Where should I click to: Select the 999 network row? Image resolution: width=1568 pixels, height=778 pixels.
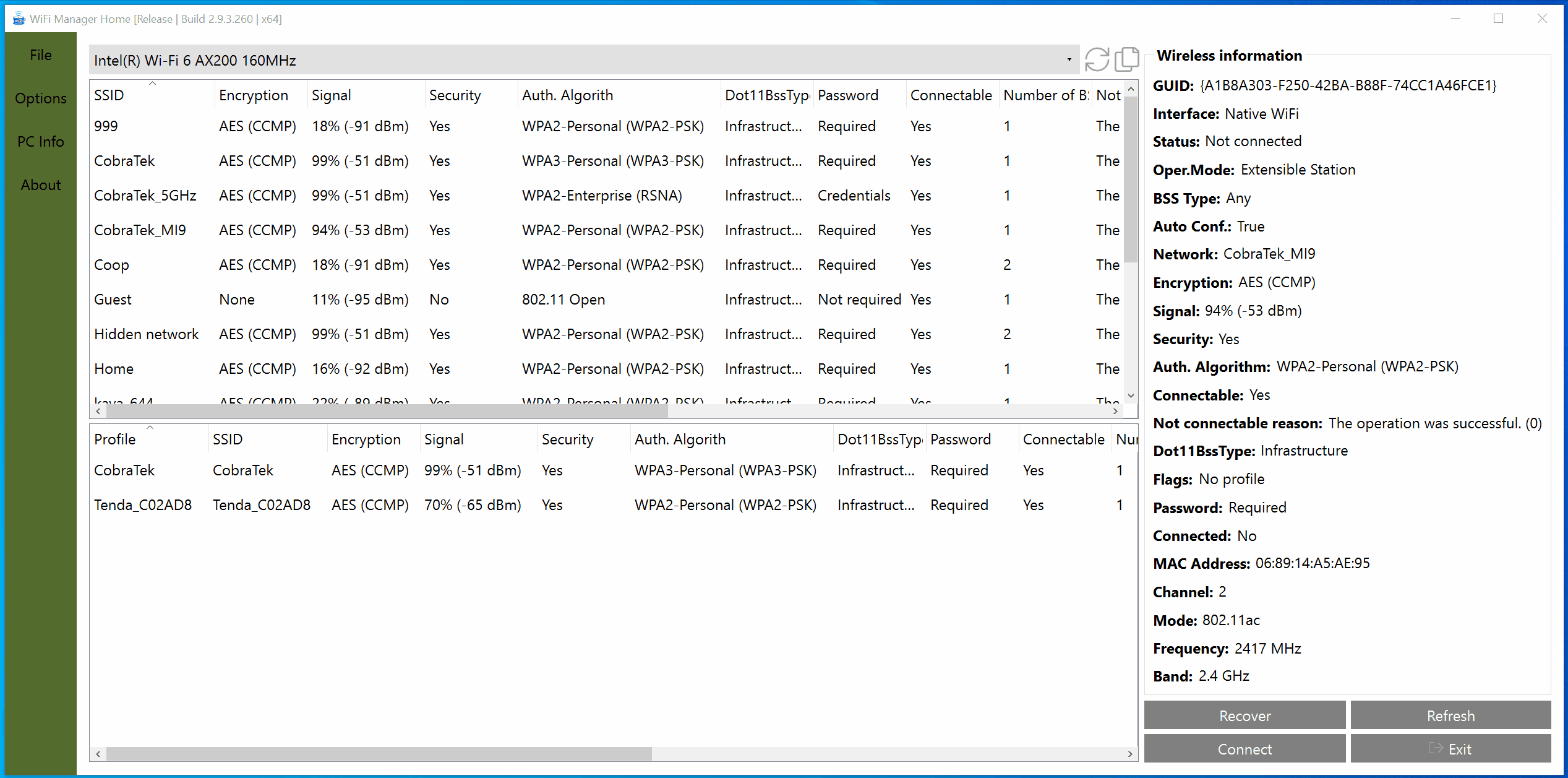click(x=606, y=126)
